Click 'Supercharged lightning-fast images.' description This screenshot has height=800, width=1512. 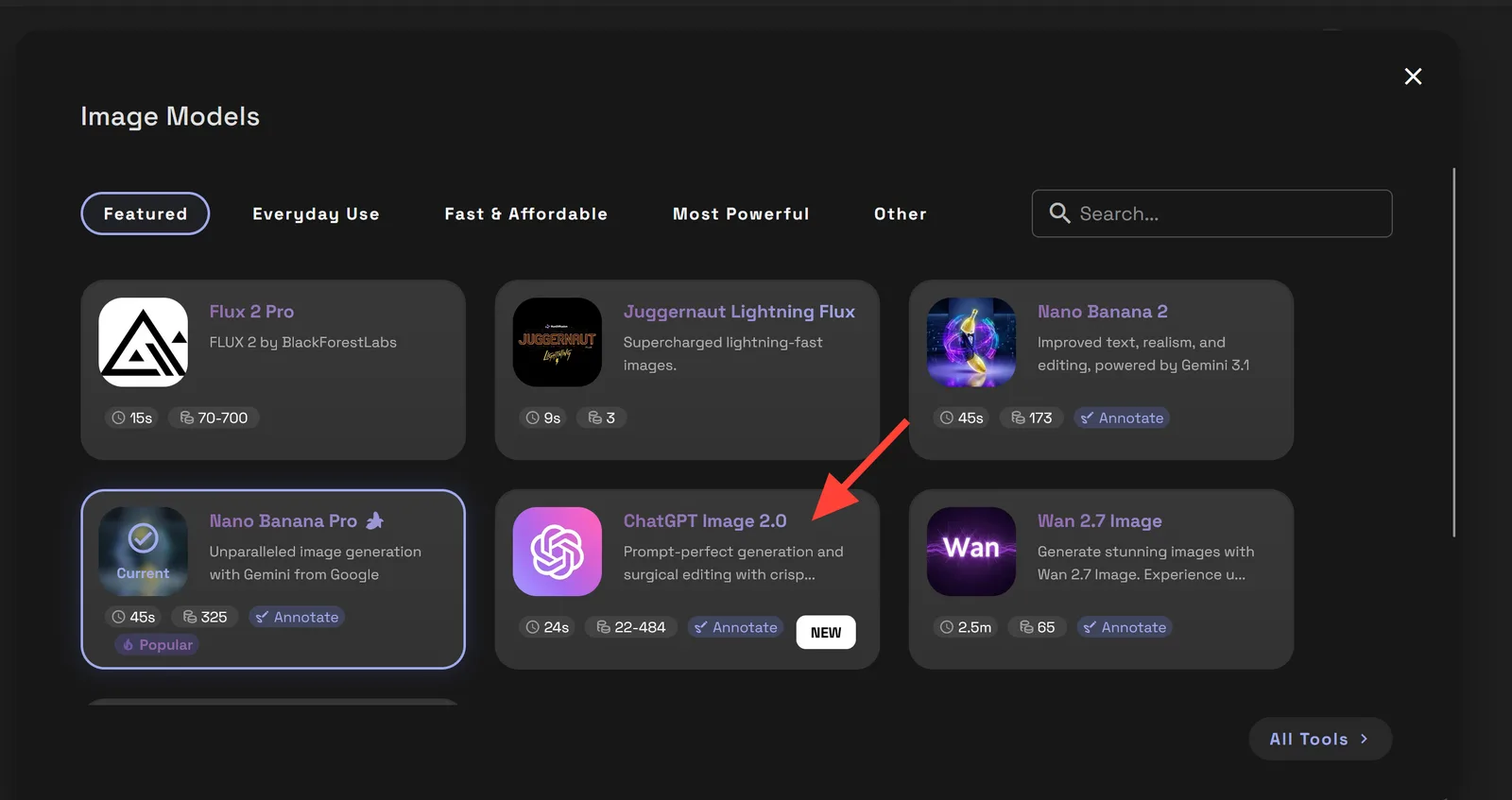click(723, 353)
